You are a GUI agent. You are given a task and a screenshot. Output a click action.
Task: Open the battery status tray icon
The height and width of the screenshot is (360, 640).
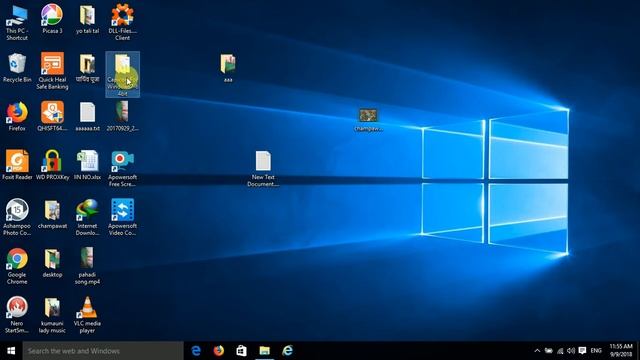click(x=549, y=351)
